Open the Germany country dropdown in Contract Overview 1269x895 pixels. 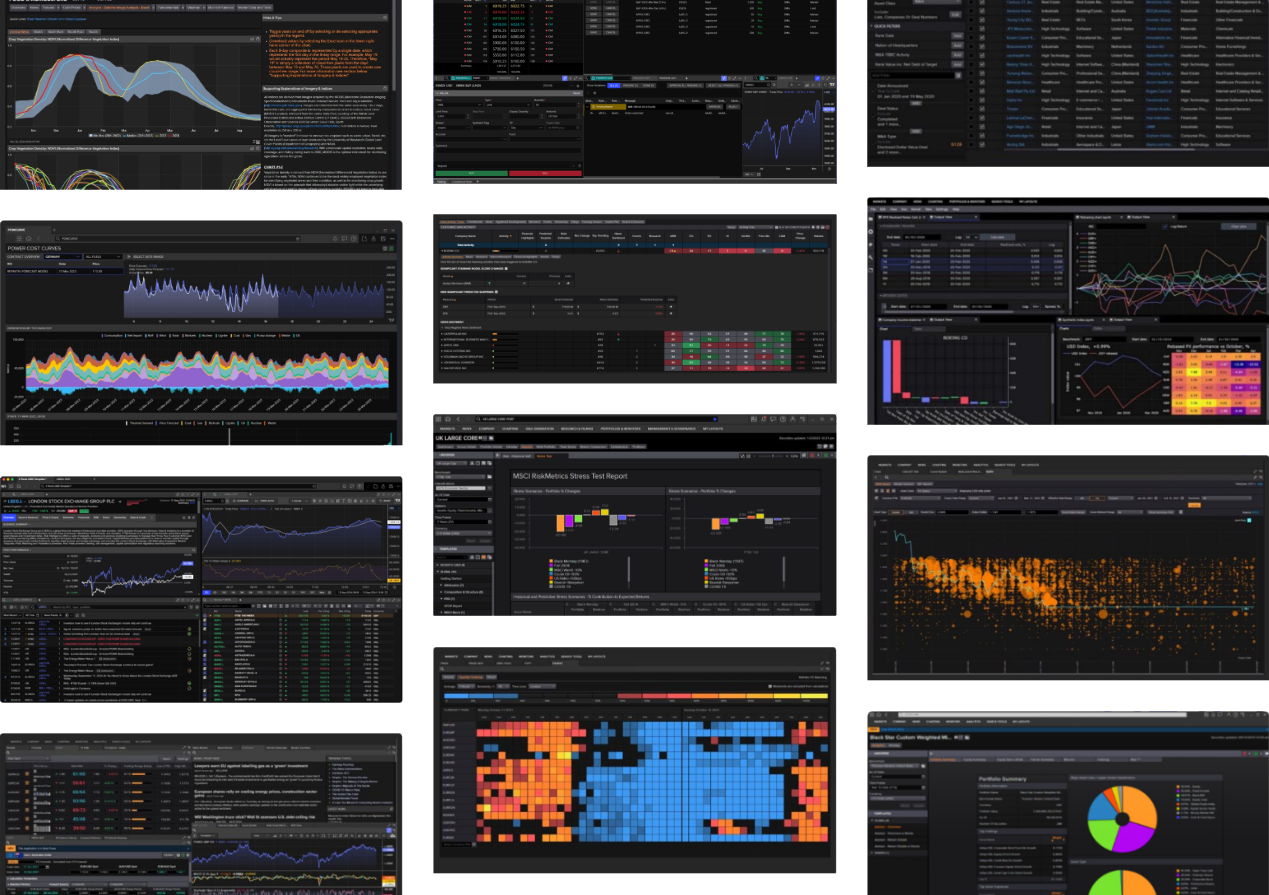(x=62, y=257)
